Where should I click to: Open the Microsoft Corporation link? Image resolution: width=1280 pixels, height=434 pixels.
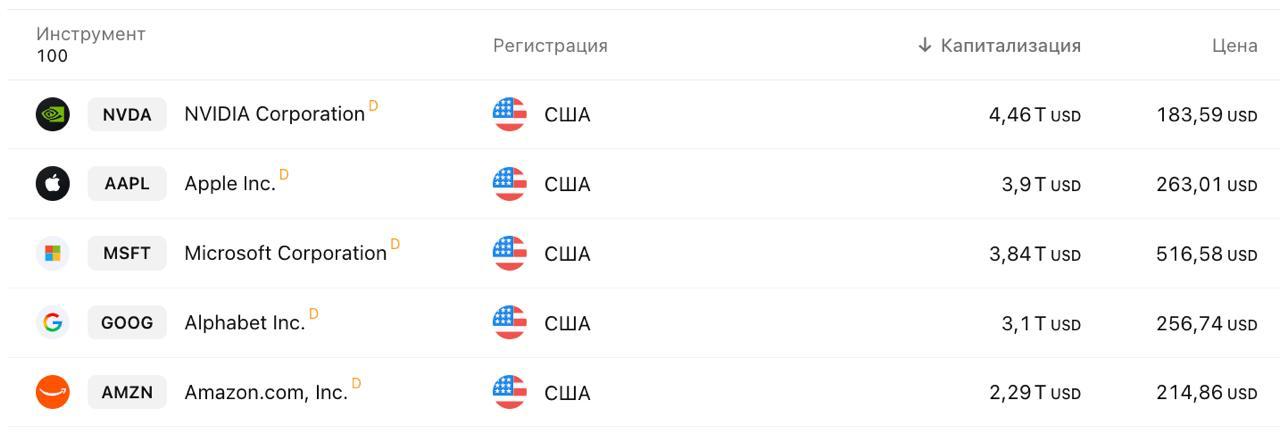[x=285, y=253]
